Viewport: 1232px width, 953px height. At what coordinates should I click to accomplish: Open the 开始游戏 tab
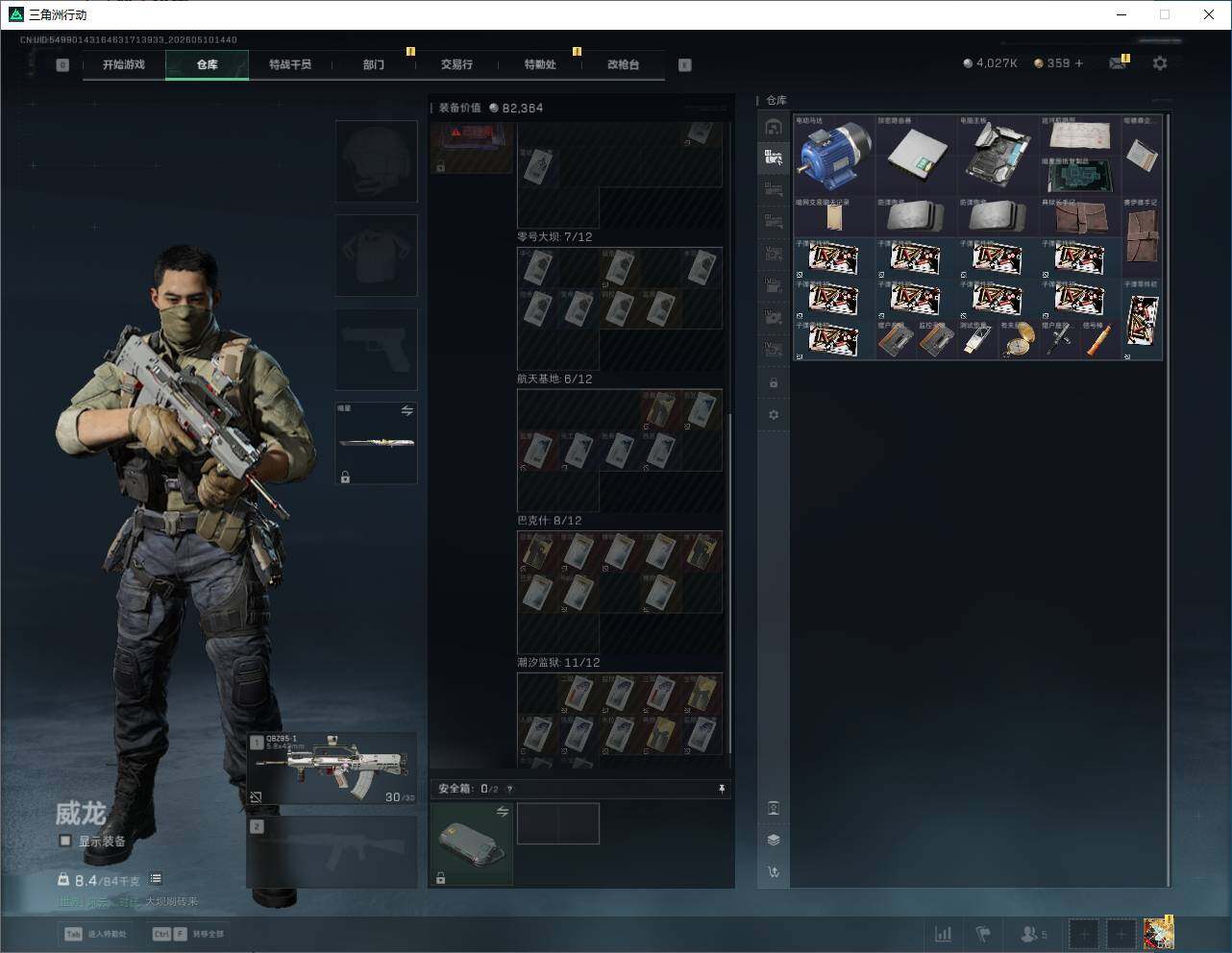(x=124, y=64)
